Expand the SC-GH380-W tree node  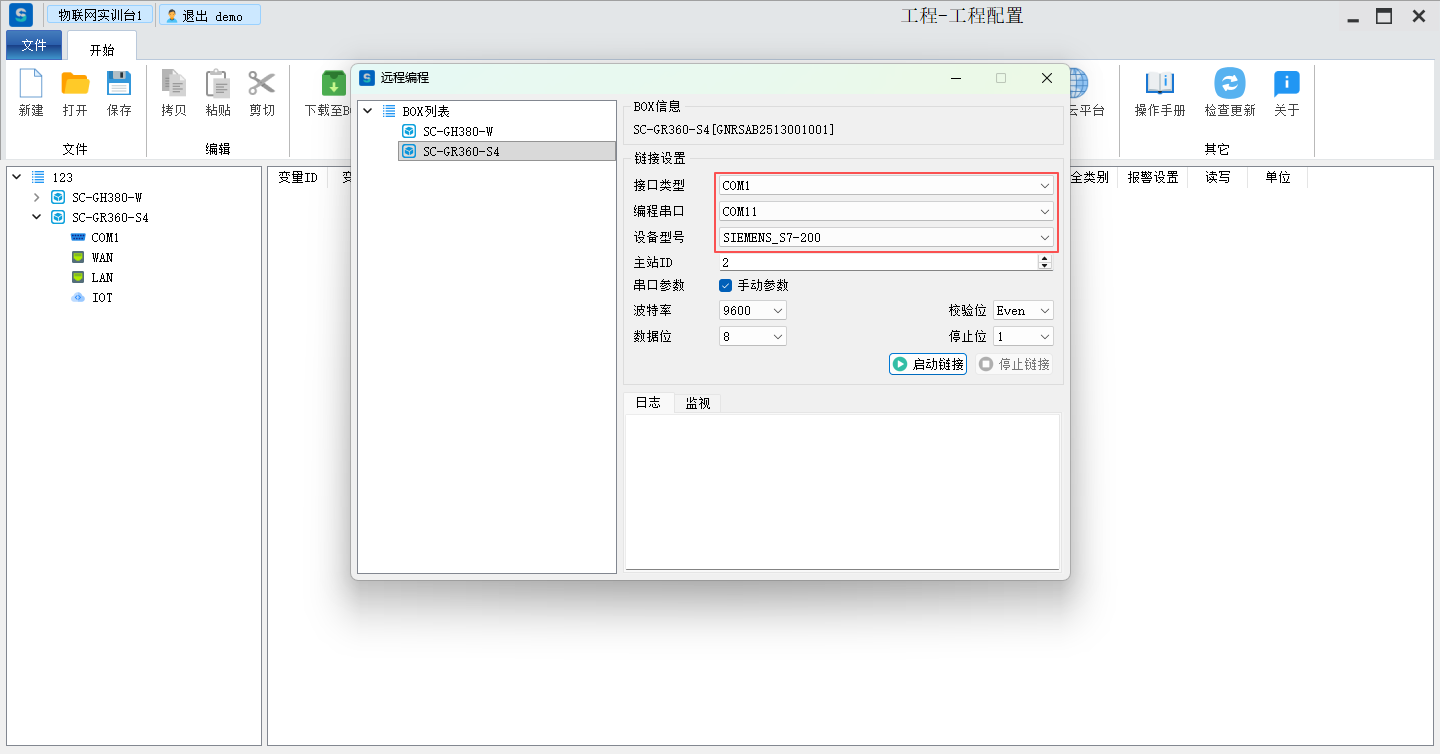[37, 198]
